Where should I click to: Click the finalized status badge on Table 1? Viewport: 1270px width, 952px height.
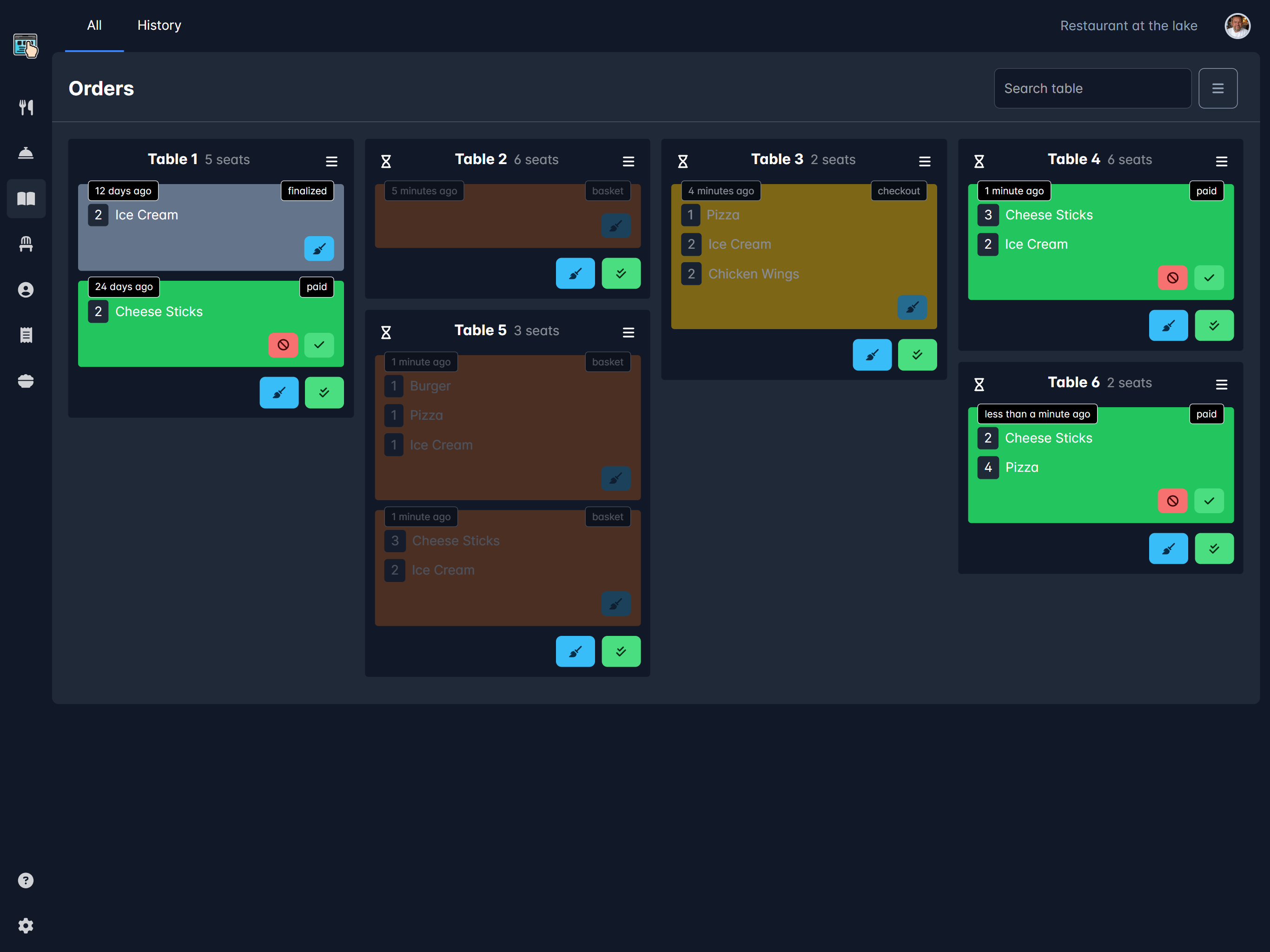click(307, 191)
